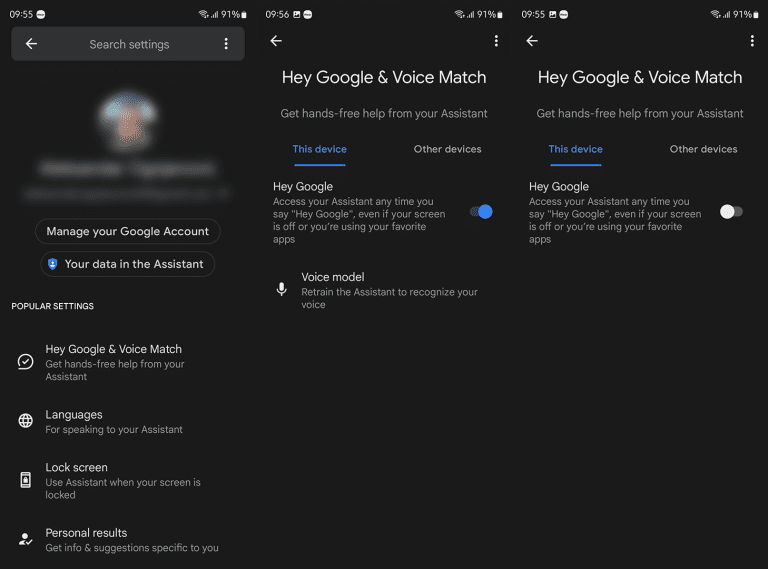
Task: Turn off the enabled Hey Google toggle
Action: [x=481, y=212]
